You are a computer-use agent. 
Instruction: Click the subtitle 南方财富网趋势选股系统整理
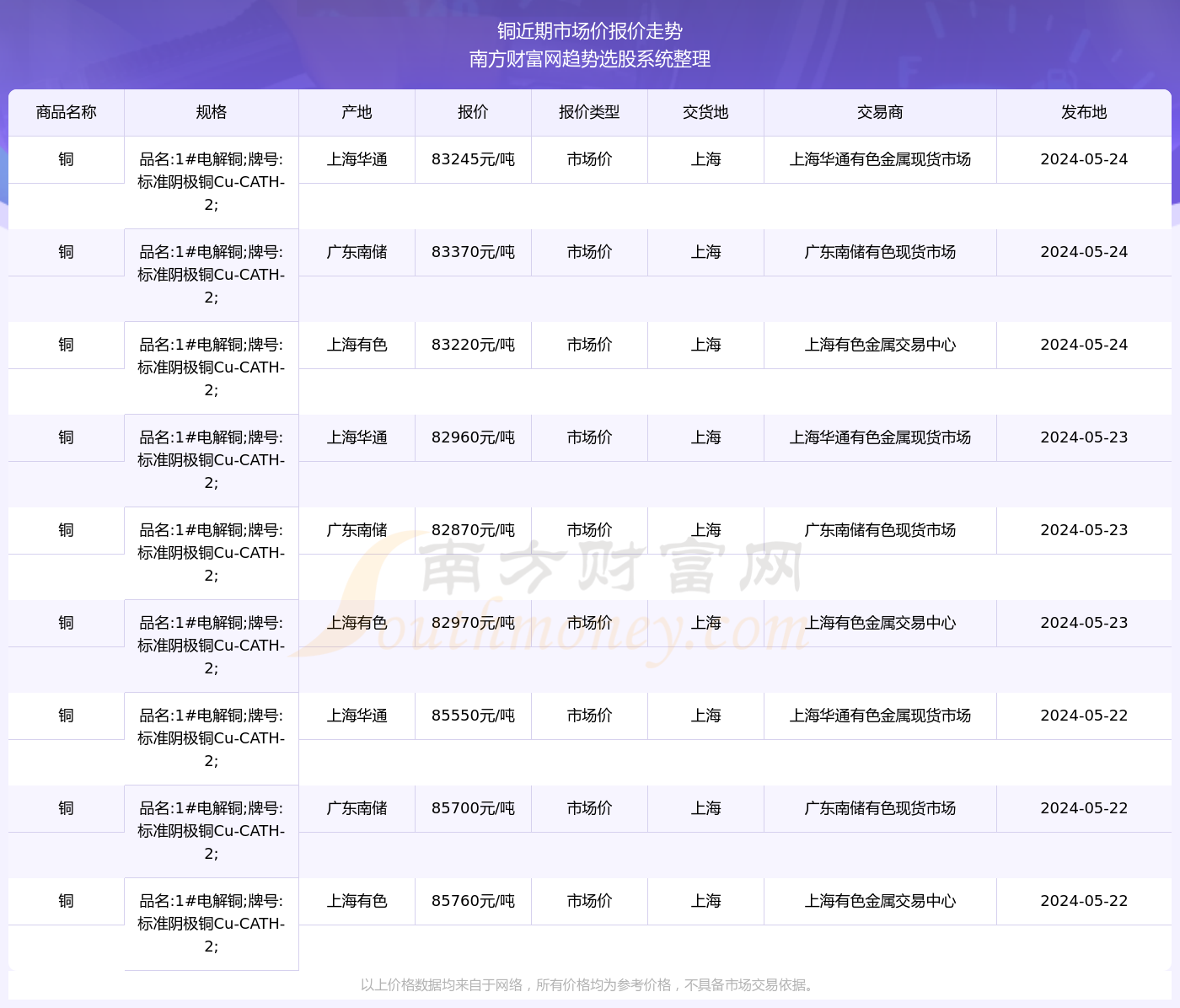tap(590, 59)
